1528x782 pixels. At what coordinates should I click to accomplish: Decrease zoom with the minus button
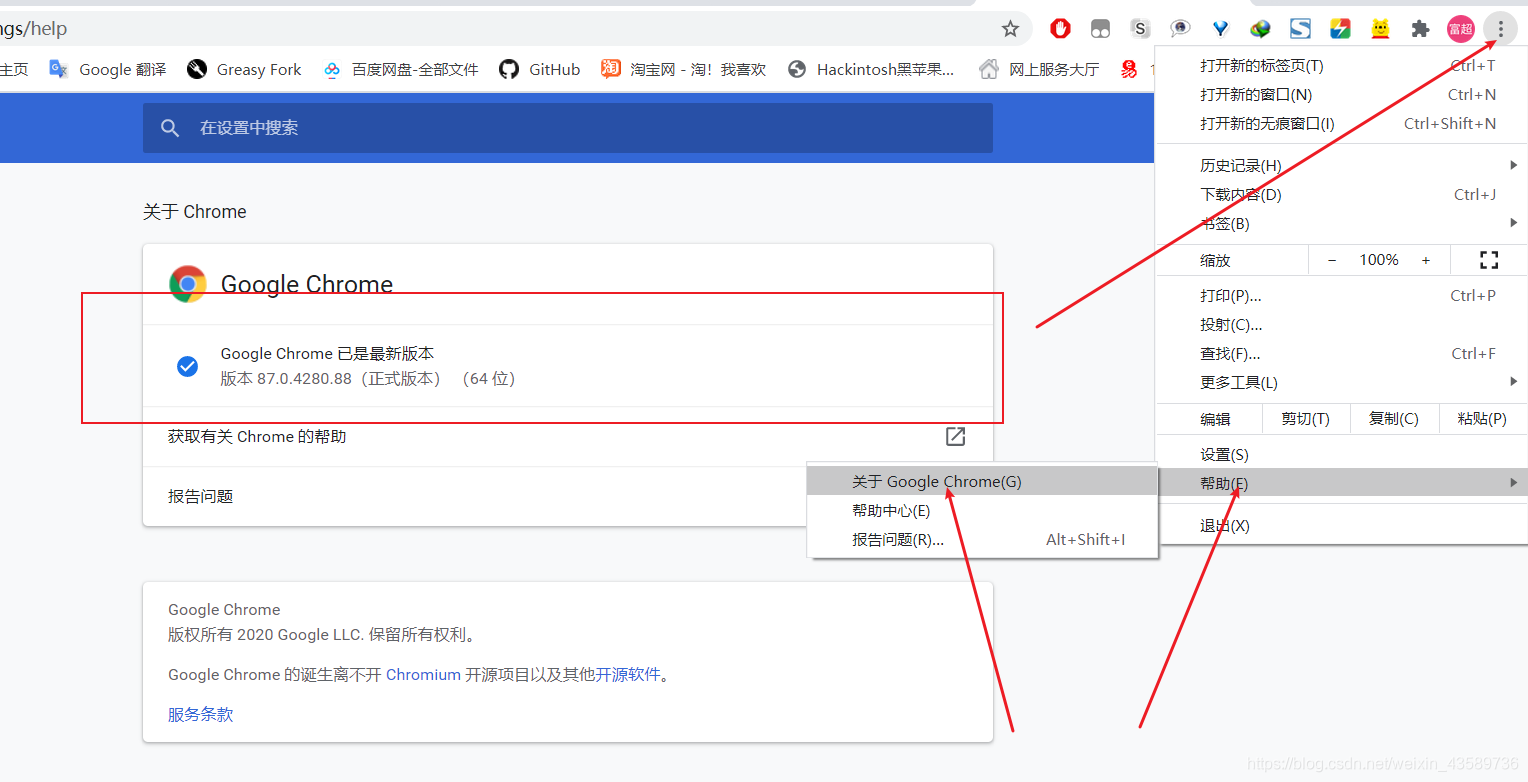click(x=1332, y=260)
